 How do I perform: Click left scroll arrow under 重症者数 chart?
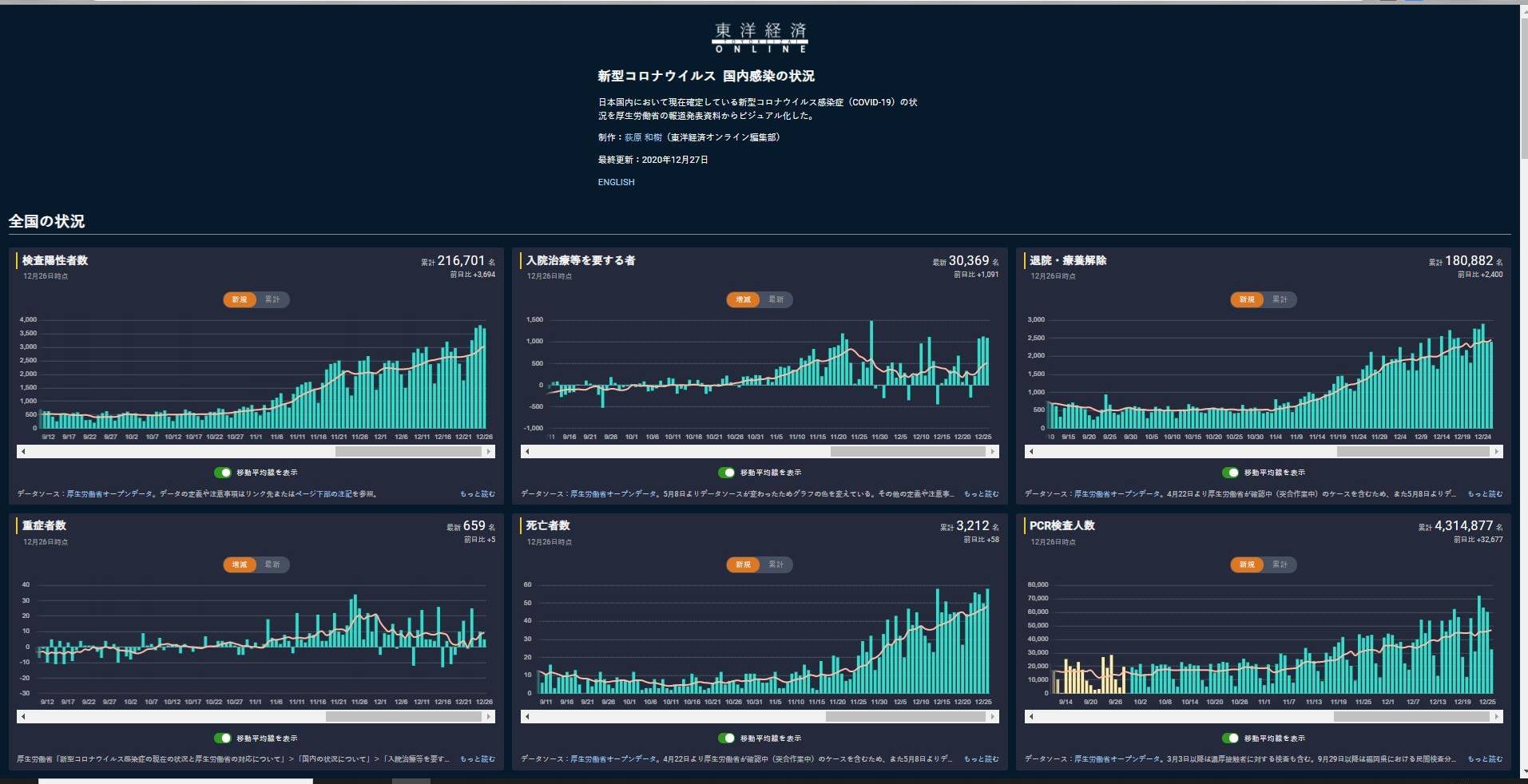click(x=23, y=717)
